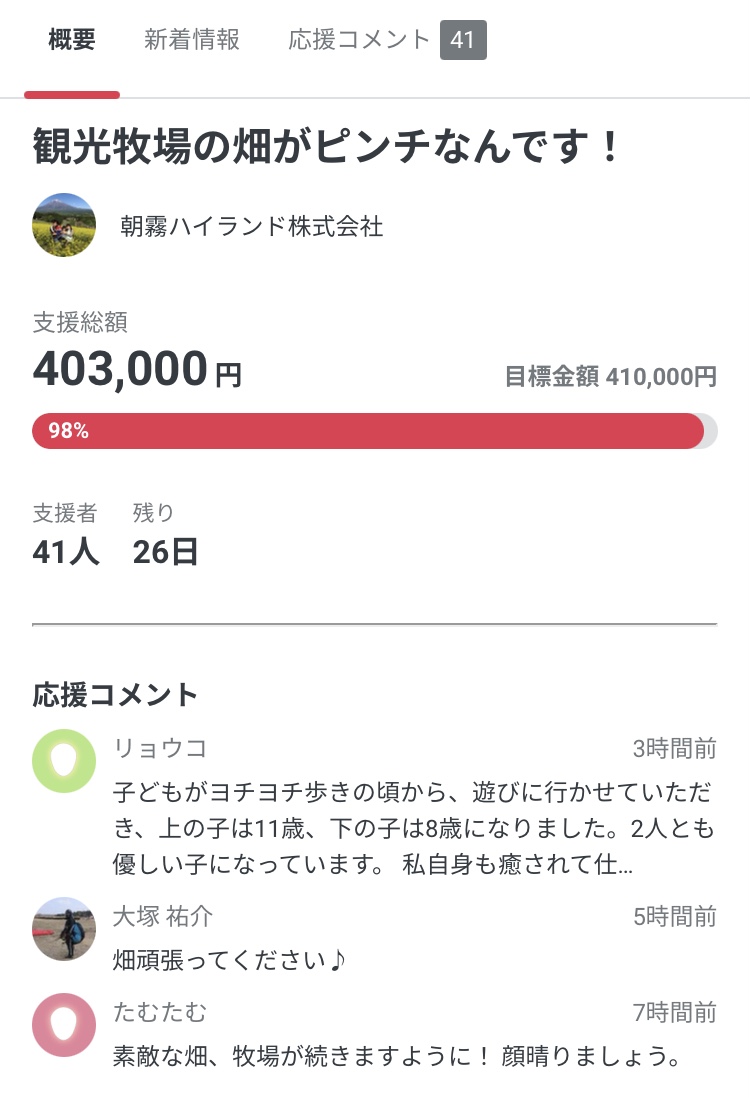750x1098 pixels.
Task: Open commenter リョウコ's name
Action: [160, 748]
